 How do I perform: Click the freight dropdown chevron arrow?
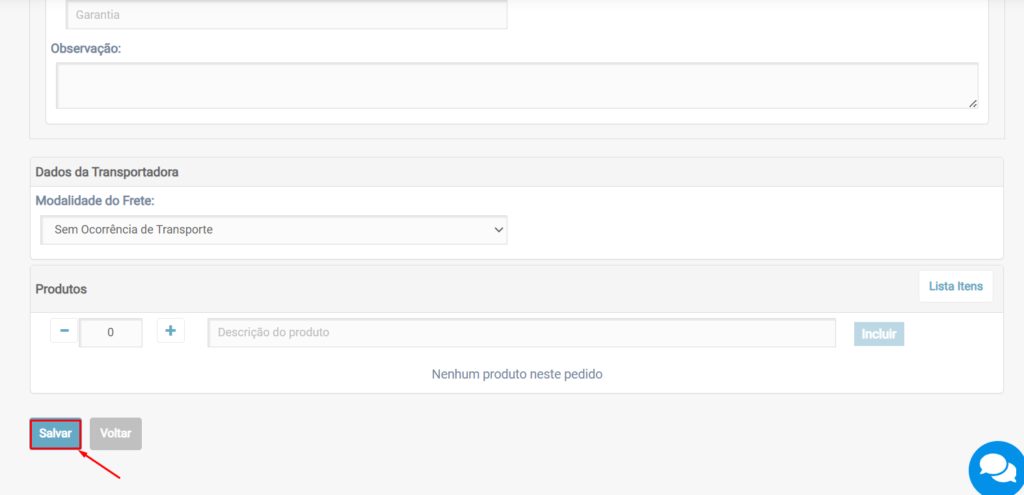pos(499,230)
